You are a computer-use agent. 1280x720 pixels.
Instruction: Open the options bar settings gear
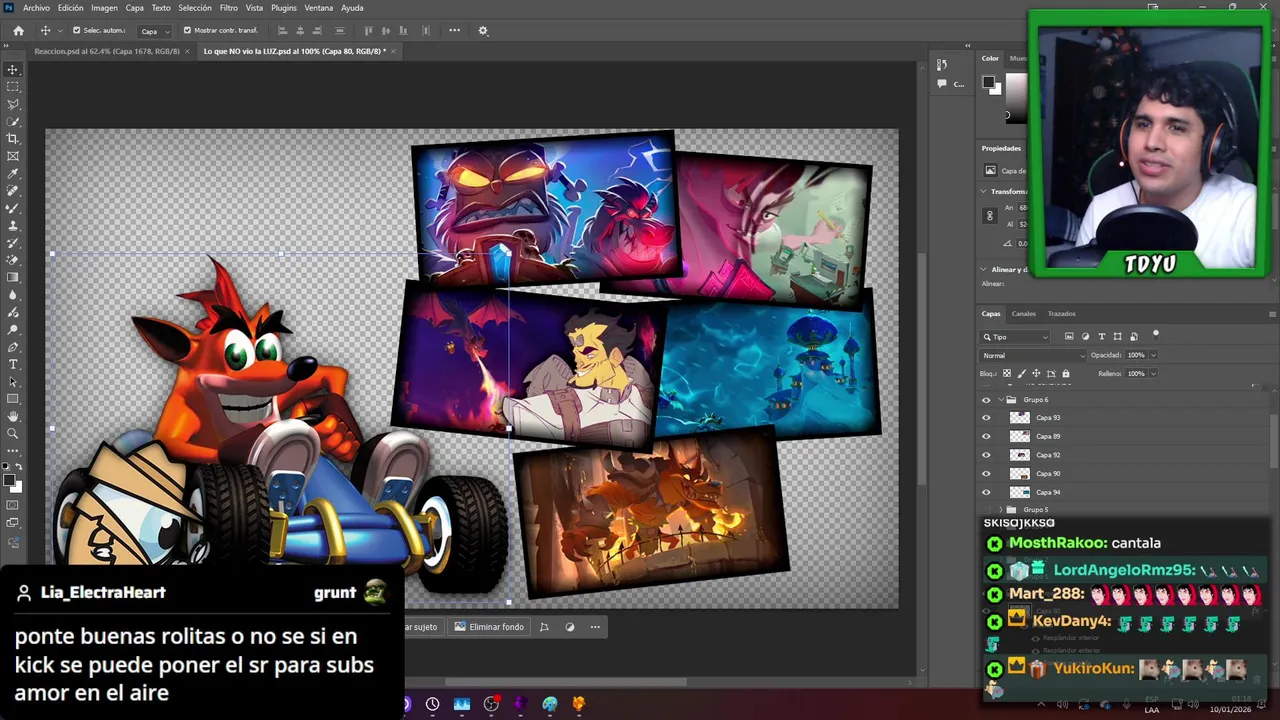[x=483, y=31]
